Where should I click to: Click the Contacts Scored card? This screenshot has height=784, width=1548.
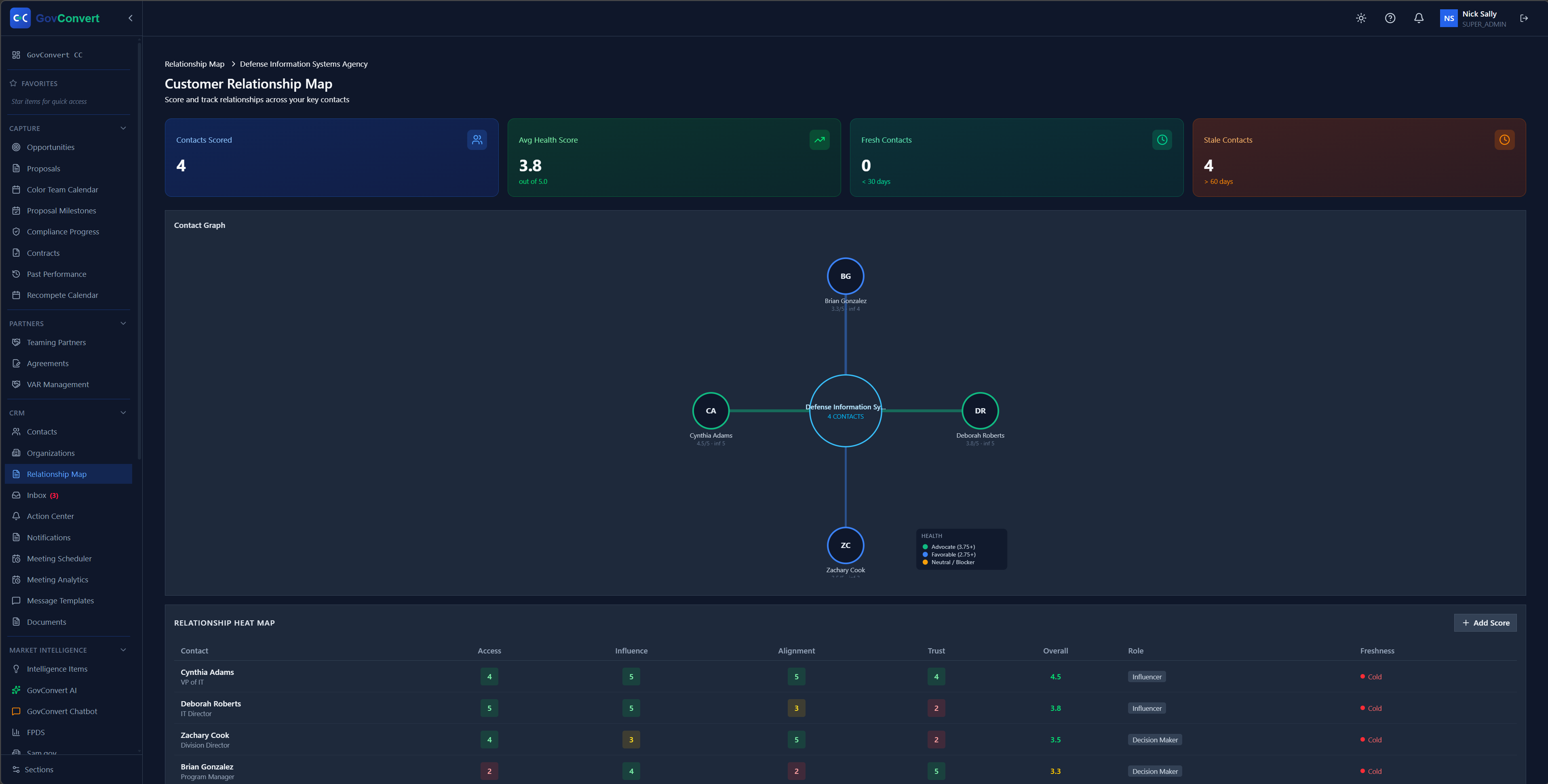[x=332, y=157]
